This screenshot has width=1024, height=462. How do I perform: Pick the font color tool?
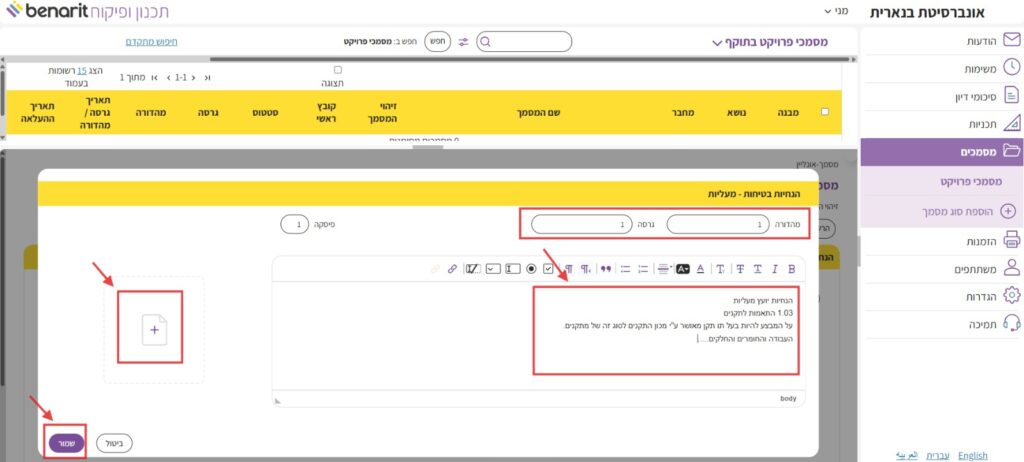(x=700, y=269)
